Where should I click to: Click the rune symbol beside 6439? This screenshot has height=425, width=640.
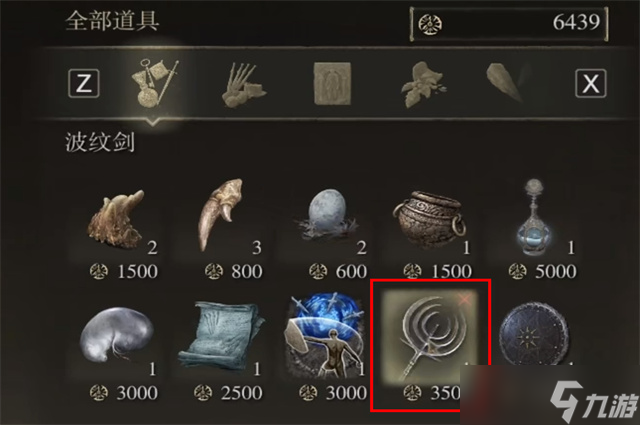click(430, 24)
